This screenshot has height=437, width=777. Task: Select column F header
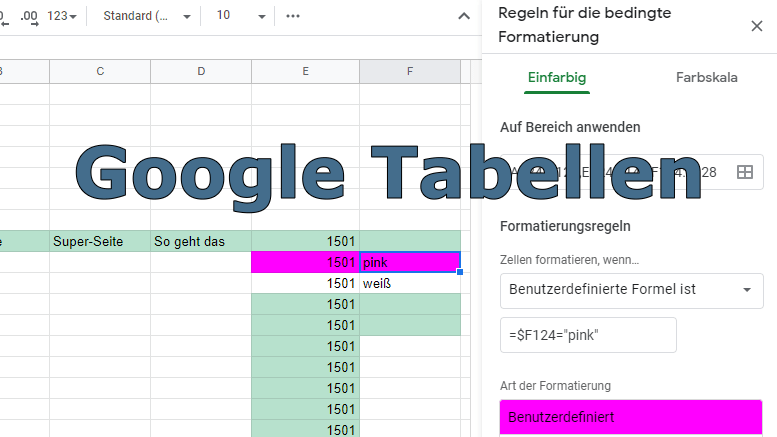coord(410,71)
